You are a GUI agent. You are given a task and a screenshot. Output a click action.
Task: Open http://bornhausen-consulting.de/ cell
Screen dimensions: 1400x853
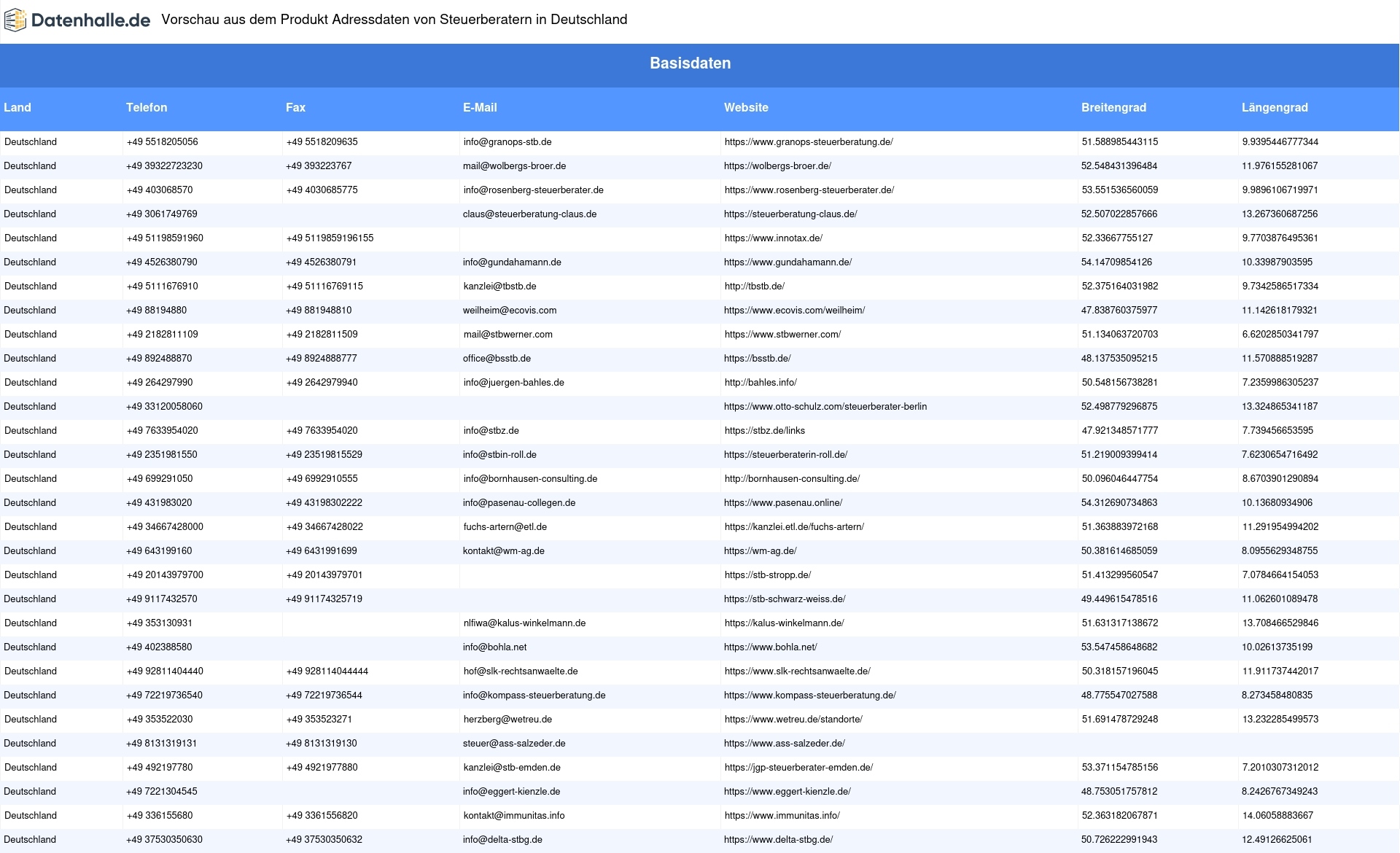point(793,479)
